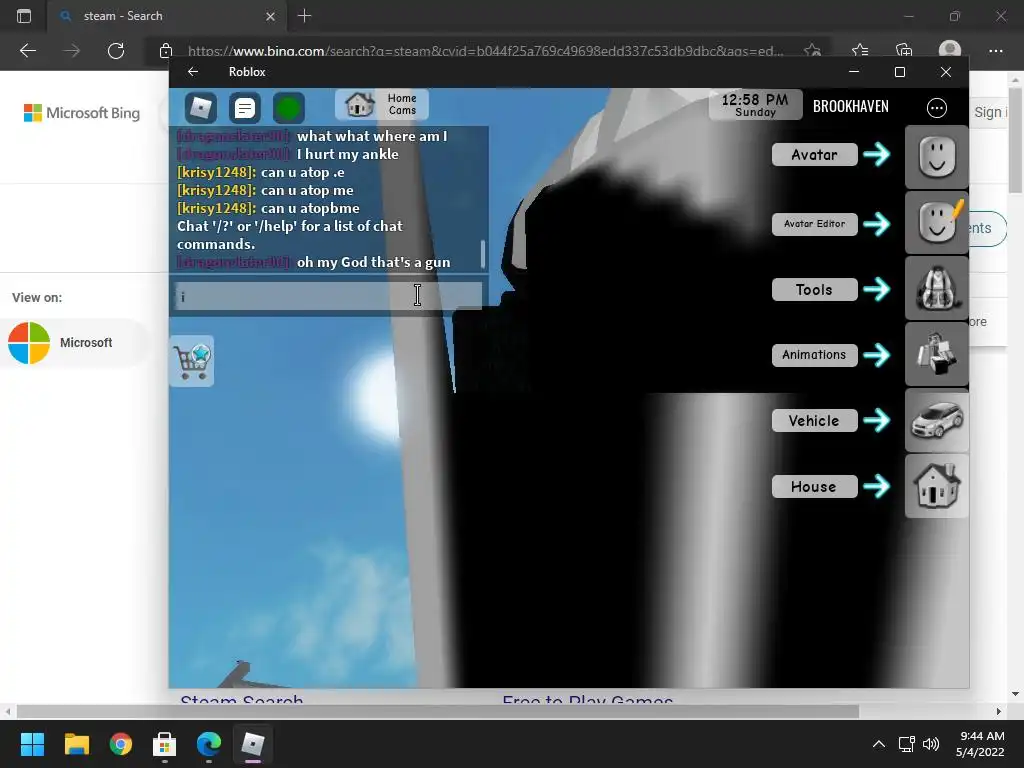Open the Brookhaven three-dot options menu
Viewport: 1024px width, 768px height.
click(936, 108)
